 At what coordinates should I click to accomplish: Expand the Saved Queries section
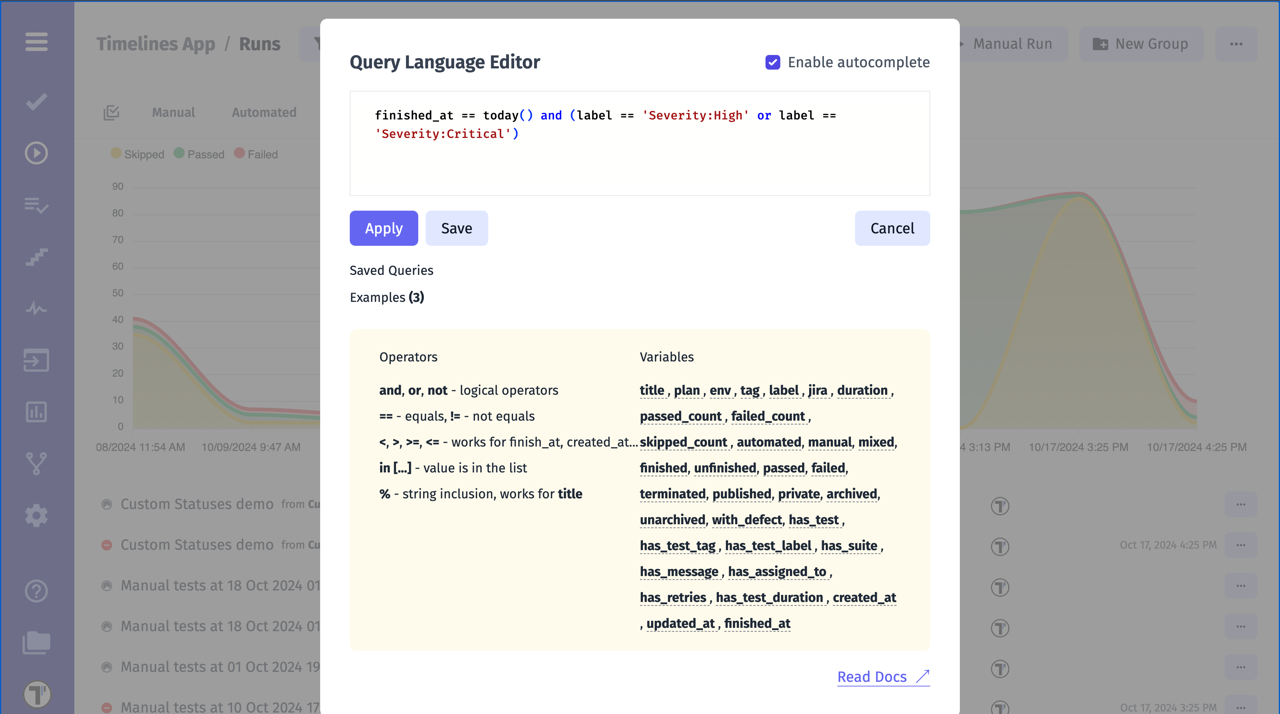click(391, 270)
